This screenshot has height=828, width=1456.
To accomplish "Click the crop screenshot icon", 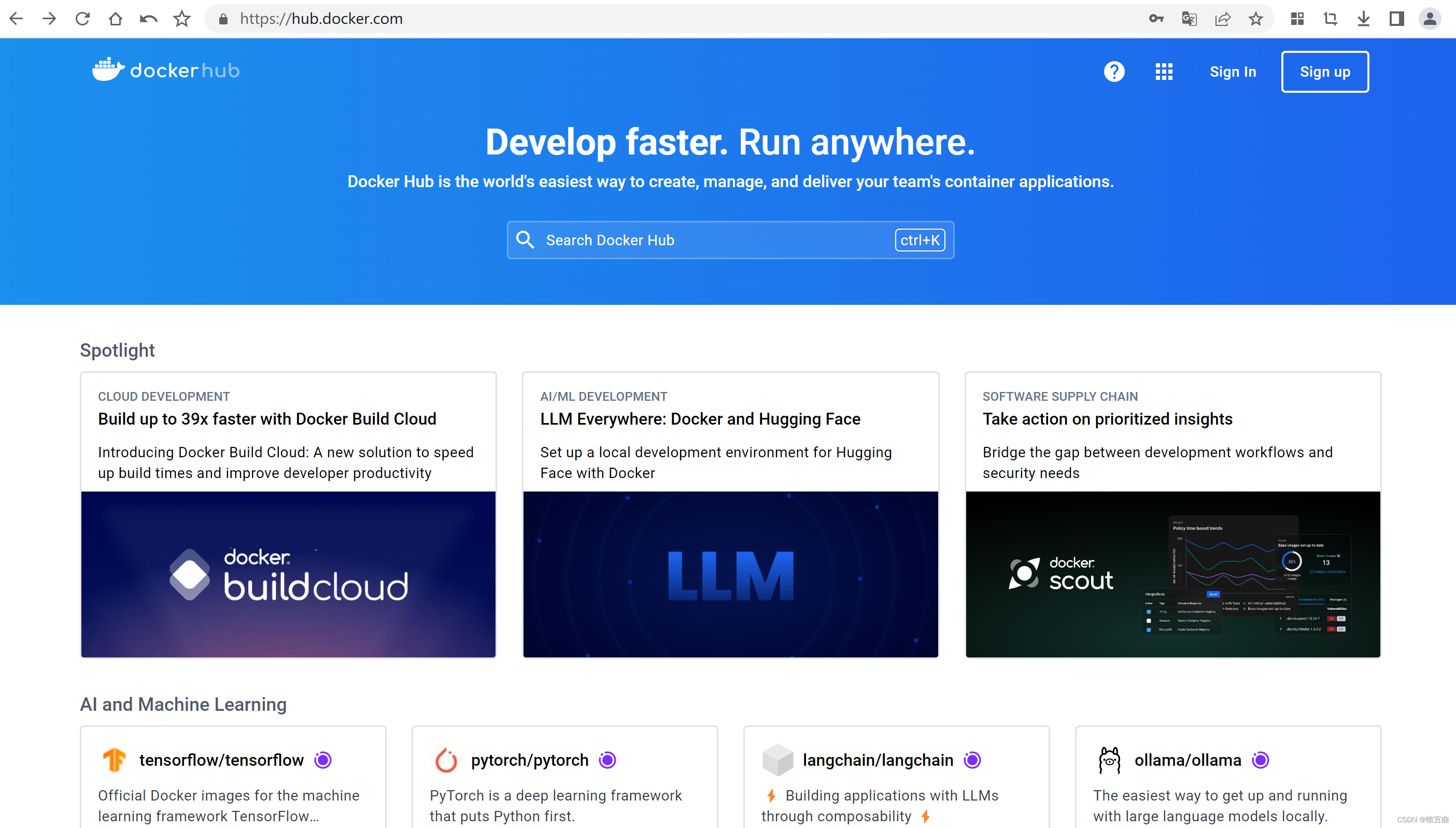I will [x=1331, y=19].
